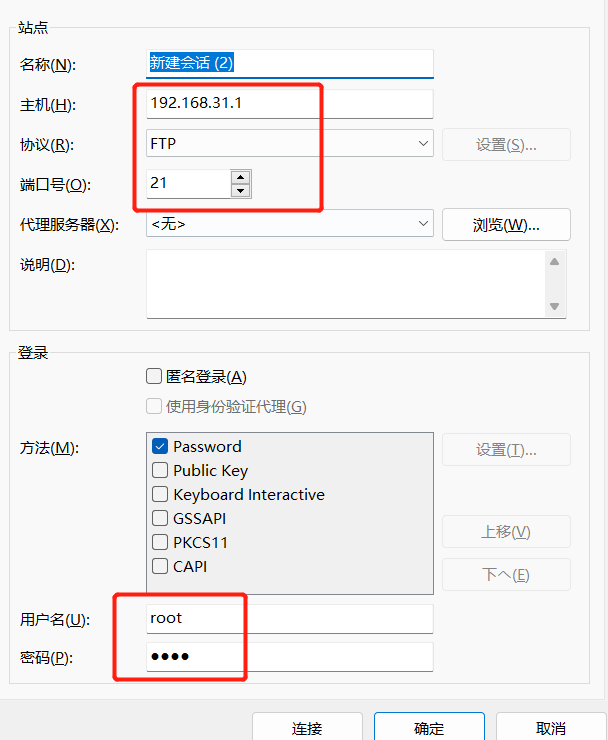Focus the host address field
This screenshot has width=608, height=740.
[x=289, y=104]
